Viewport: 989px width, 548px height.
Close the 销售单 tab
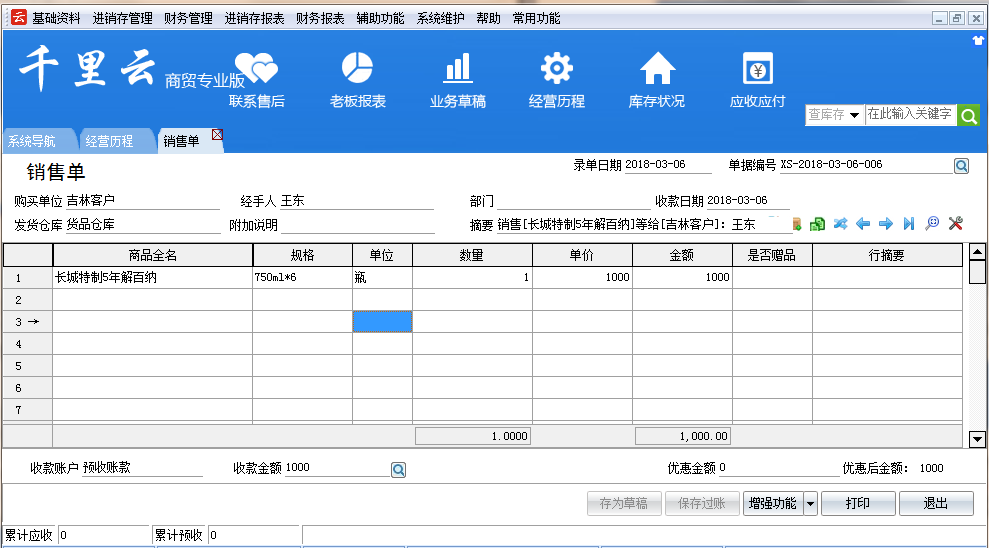click(217, 134)
